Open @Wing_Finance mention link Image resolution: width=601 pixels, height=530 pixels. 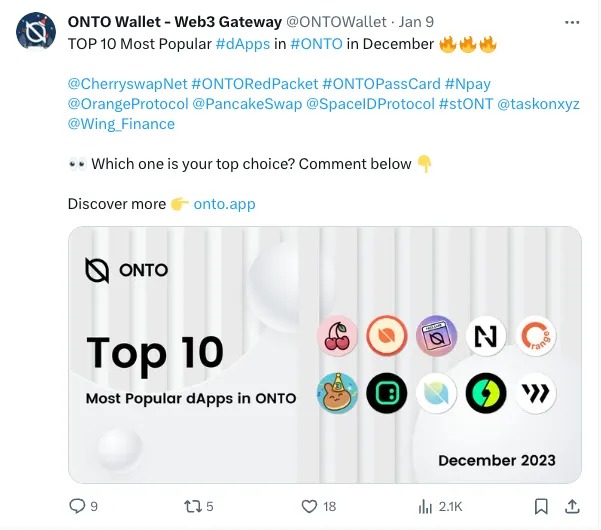point(121,124)
